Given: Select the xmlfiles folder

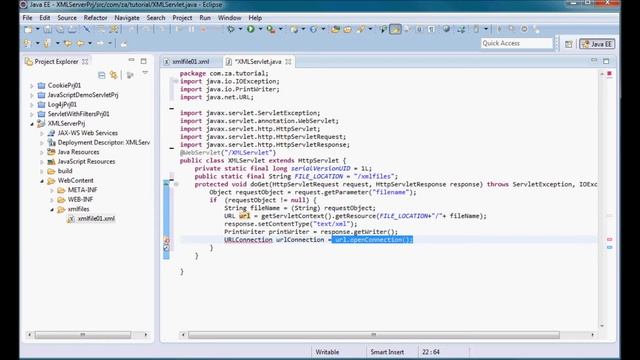Looking at the screenshot, I should tap(78, 209).
